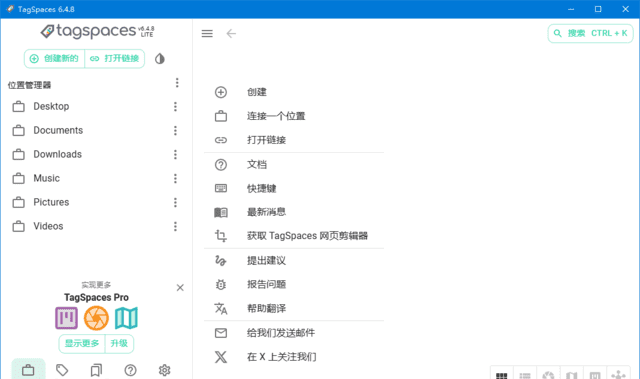Click the 创建 menu entry

(x=294, y=92)
